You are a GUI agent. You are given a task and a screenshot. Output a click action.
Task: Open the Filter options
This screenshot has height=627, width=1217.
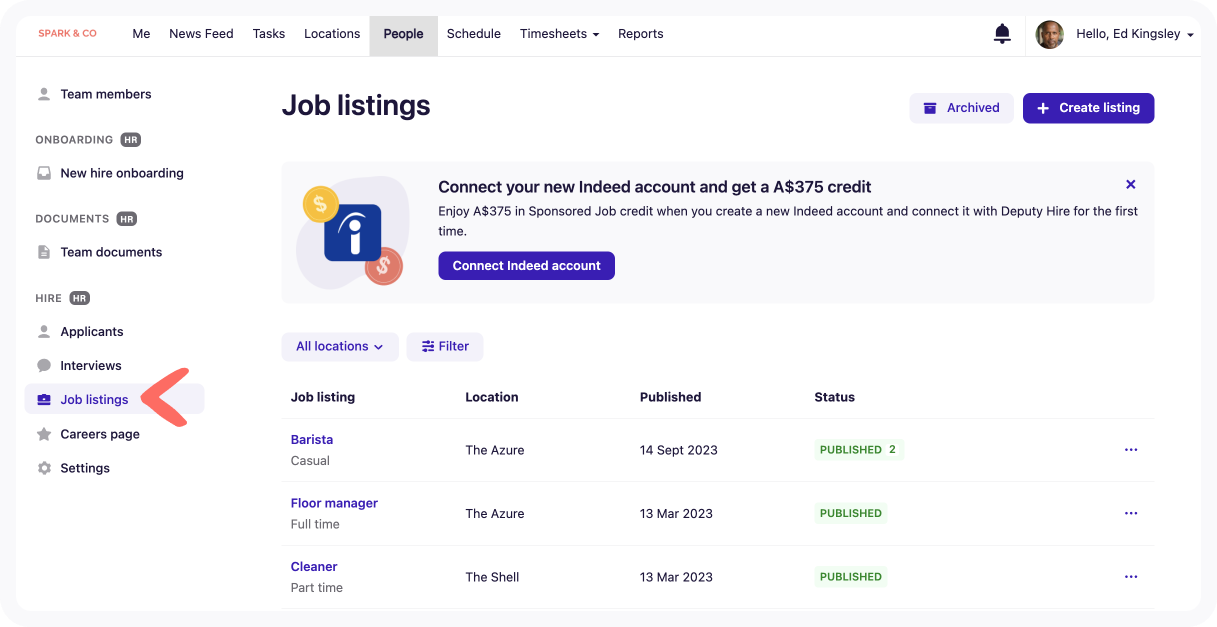coord(444,346)
